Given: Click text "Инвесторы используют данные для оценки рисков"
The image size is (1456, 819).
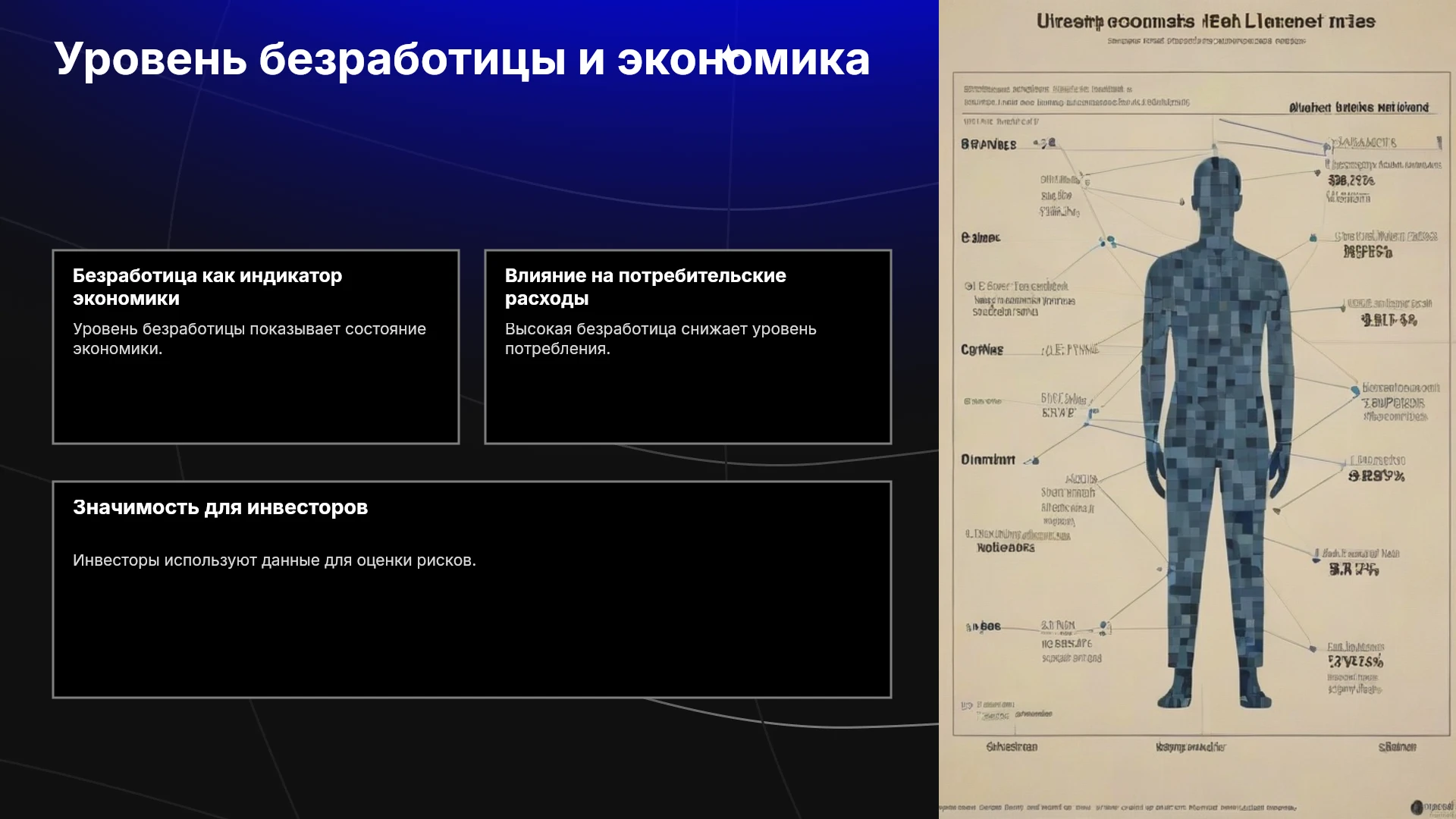Looking at the screenshot, I should [x=275, y=560].
